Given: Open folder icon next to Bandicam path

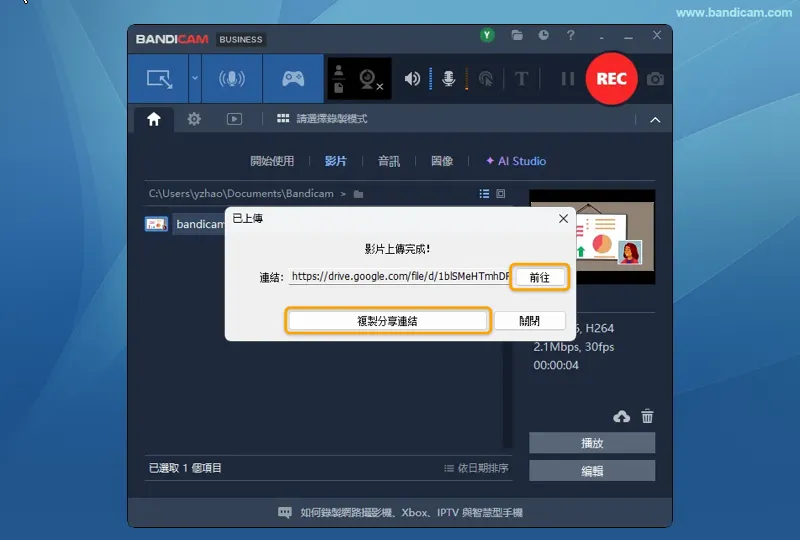Looking at the screenshot, I should click(358, 194).
